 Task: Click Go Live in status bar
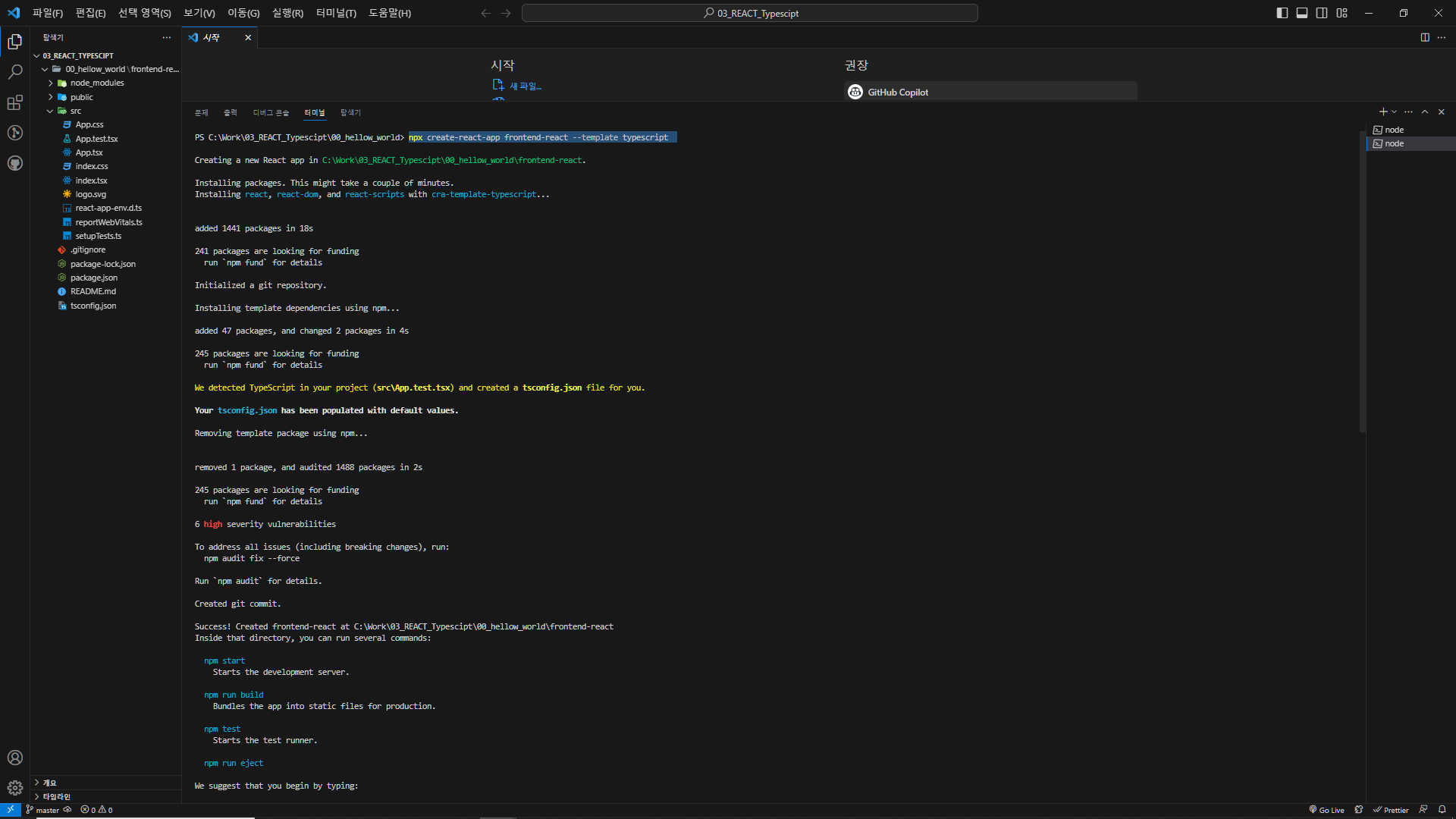[1326, 810]
